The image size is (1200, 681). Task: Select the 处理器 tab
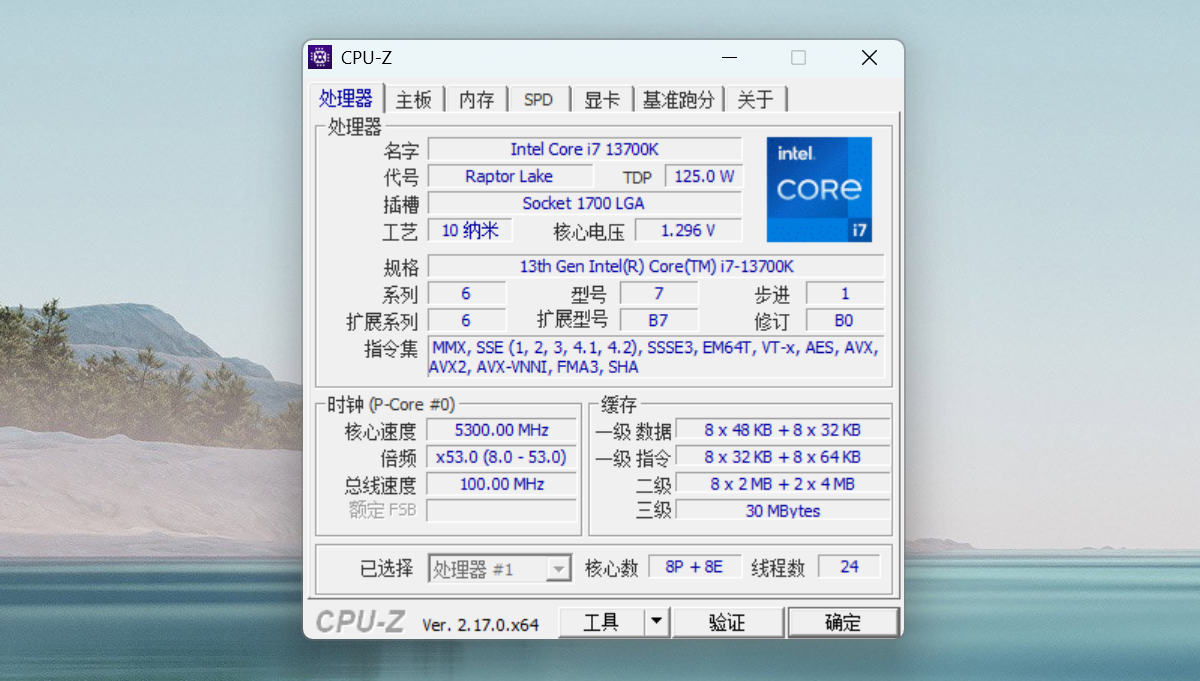(346, 99)
